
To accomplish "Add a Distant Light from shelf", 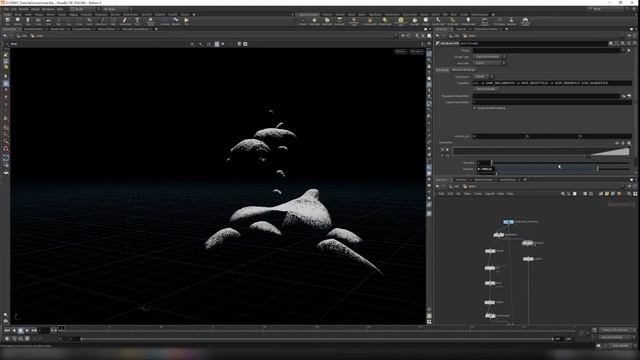I will tap(385, 21).
